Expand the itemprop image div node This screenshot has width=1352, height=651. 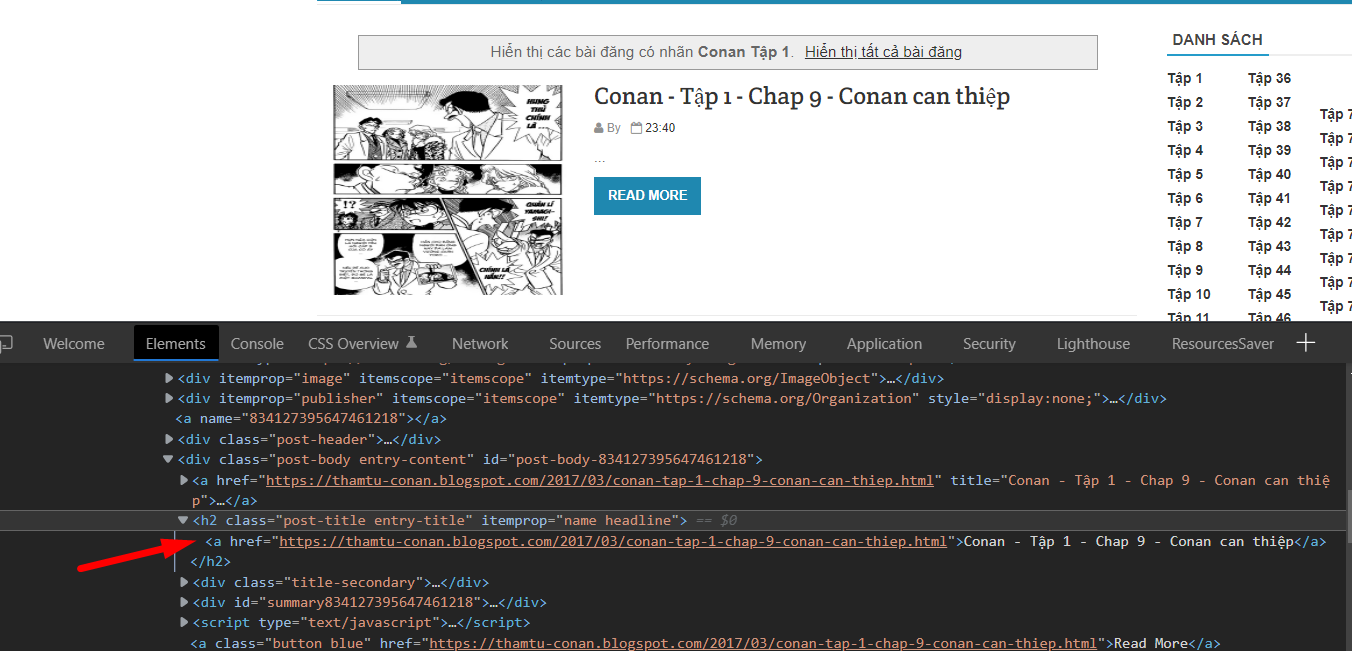click(168, 378)
